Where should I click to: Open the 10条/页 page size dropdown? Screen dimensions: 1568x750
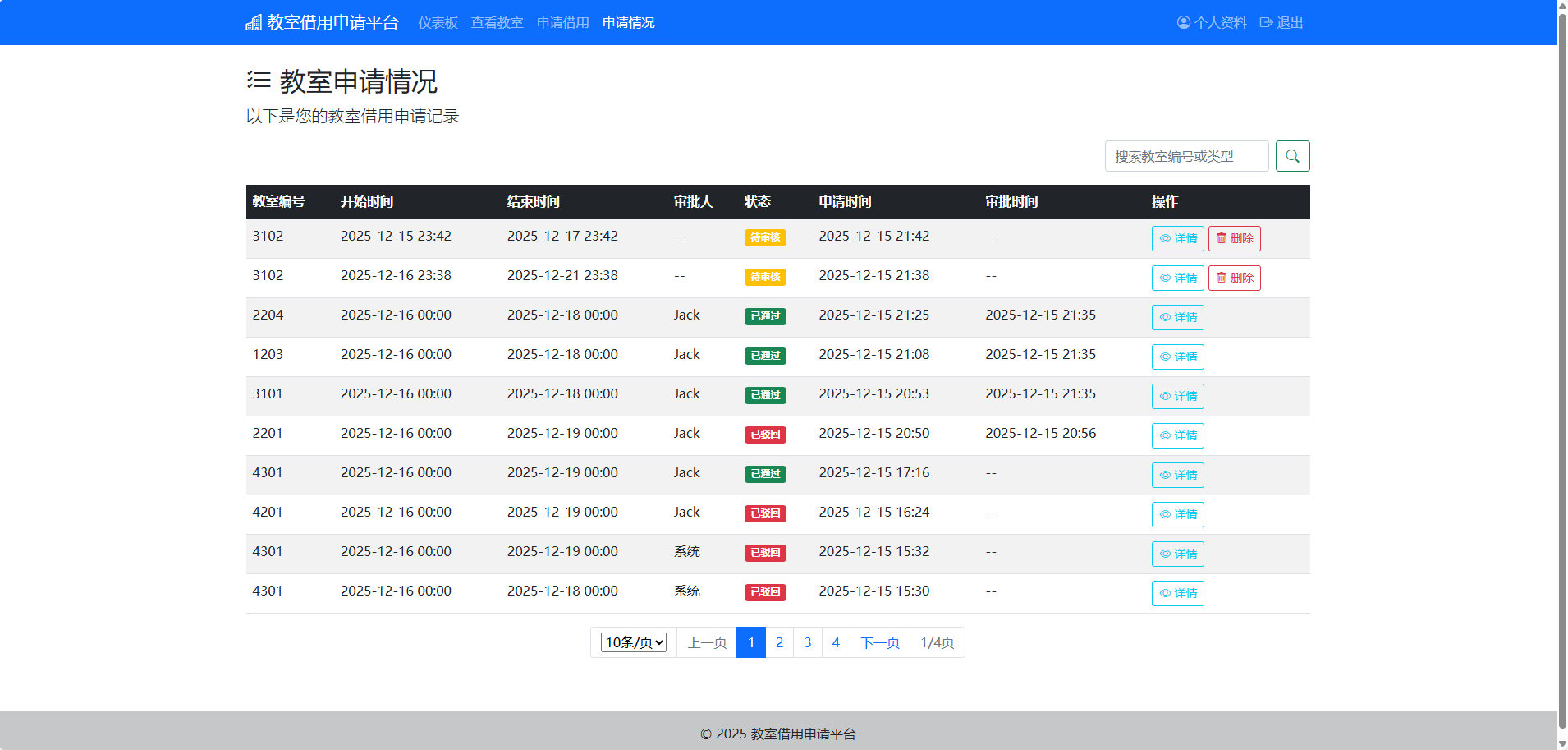pos(633,642)
